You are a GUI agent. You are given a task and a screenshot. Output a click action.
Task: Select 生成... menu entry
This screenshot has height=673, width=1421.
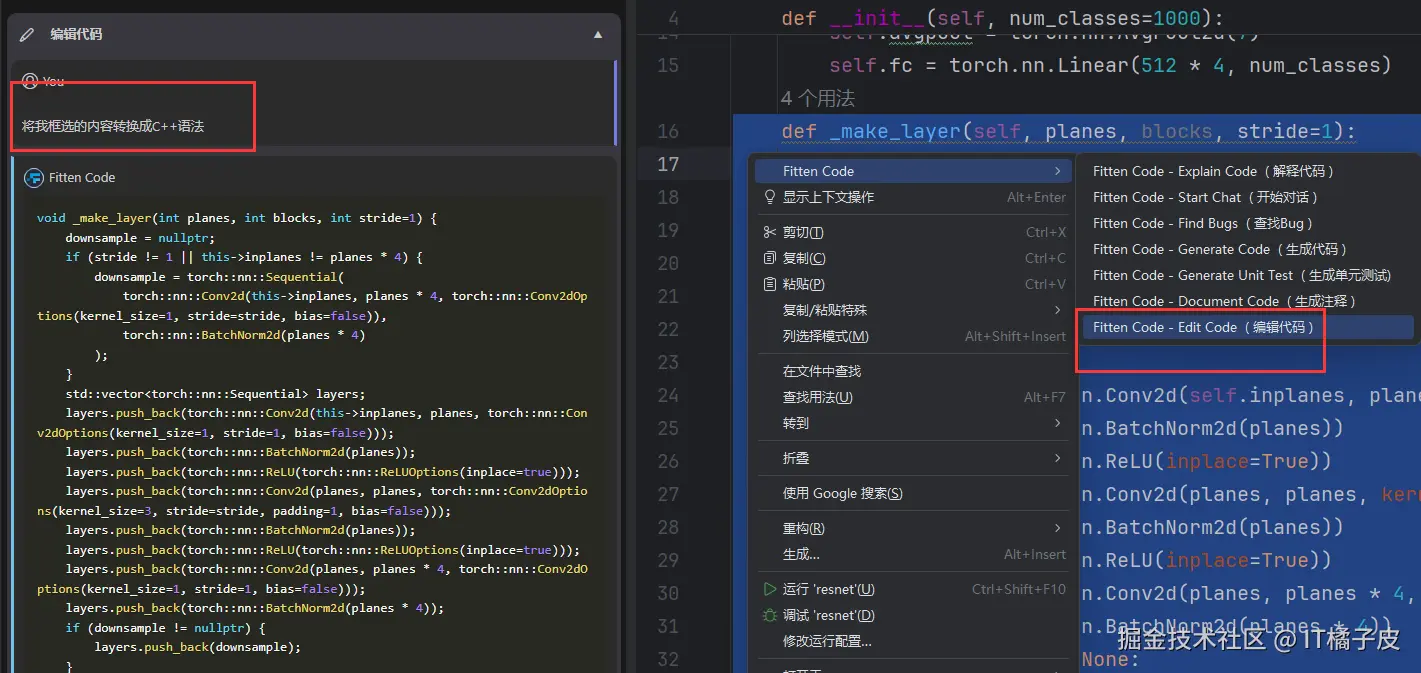pos(913,554)
